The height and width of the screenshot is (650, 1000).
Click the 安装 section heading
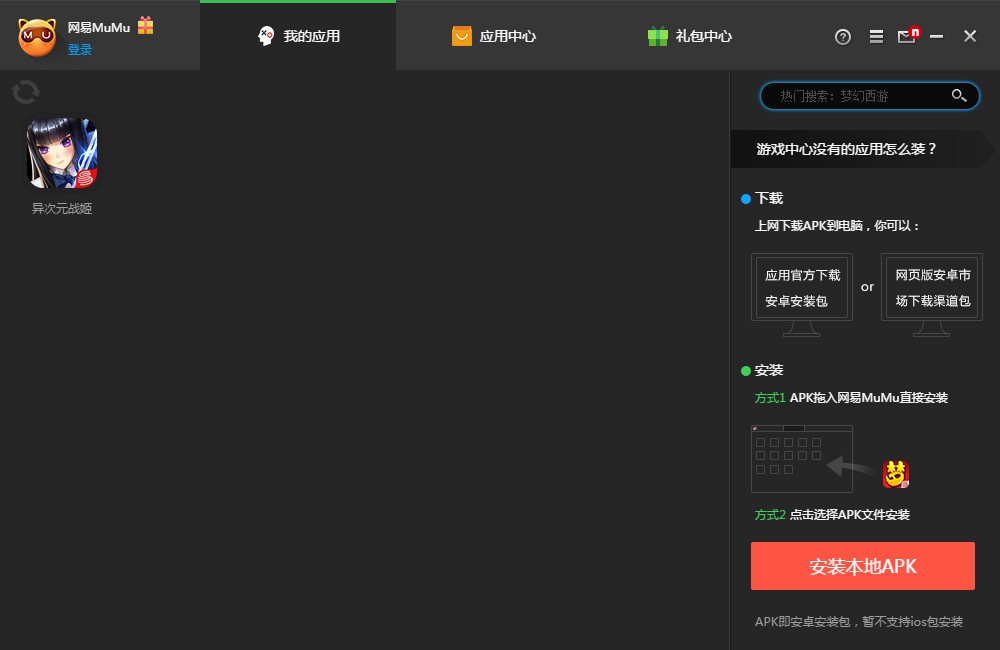coord(769,371)
